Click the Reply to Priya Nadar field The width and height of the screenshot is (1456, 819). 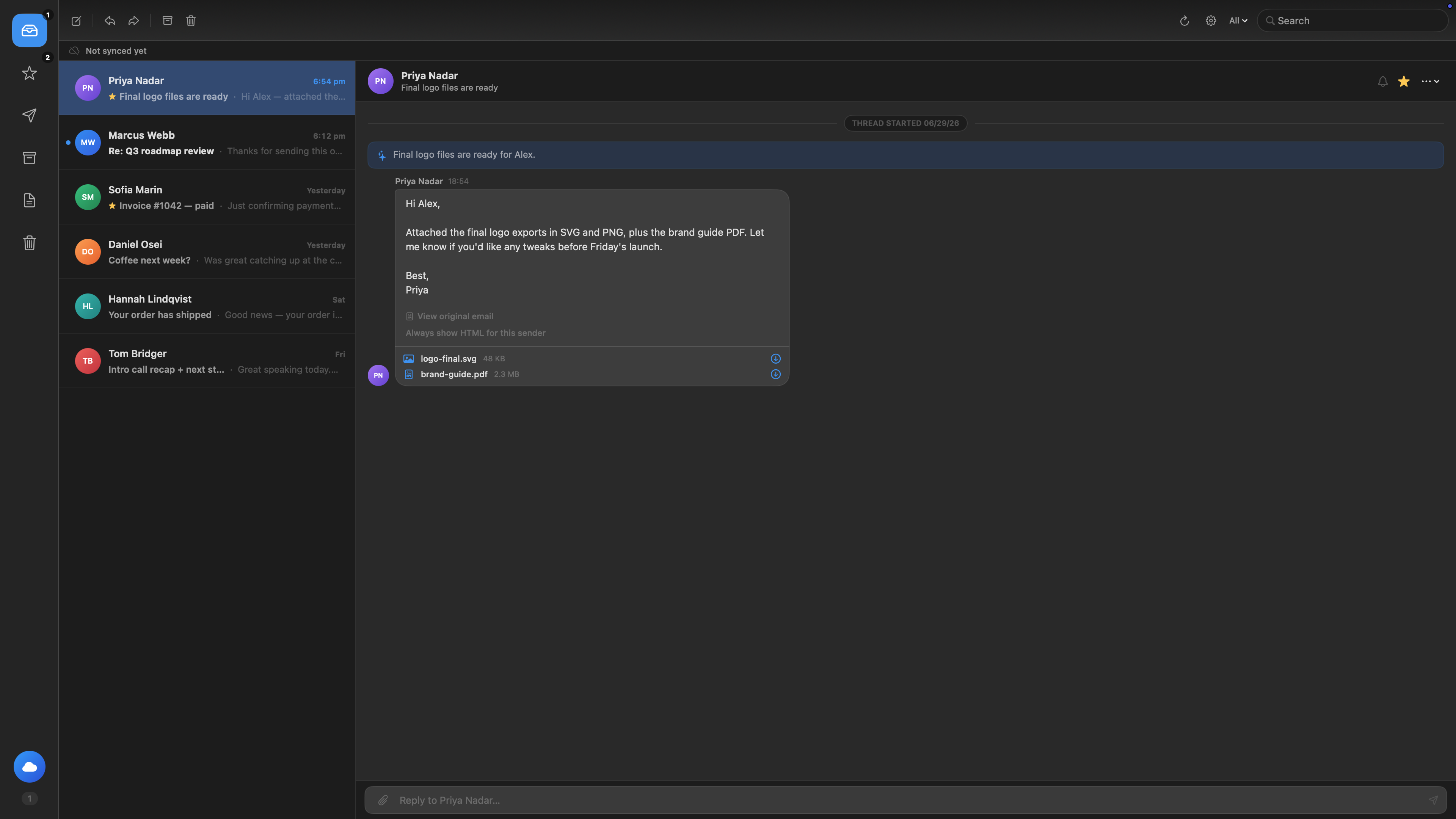coord(905,800)
